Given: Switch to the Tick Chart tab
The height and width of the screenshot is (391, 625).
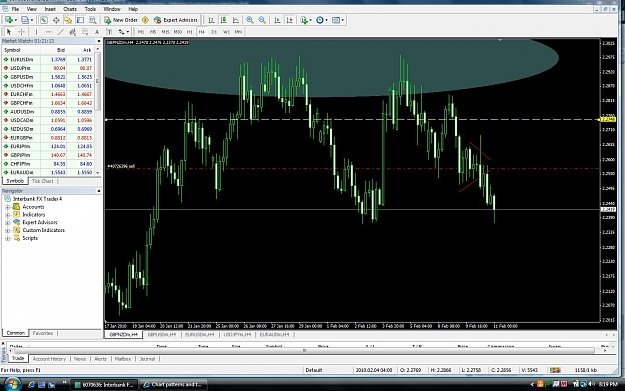Looking at the screenshot, I should pos(42,181).
